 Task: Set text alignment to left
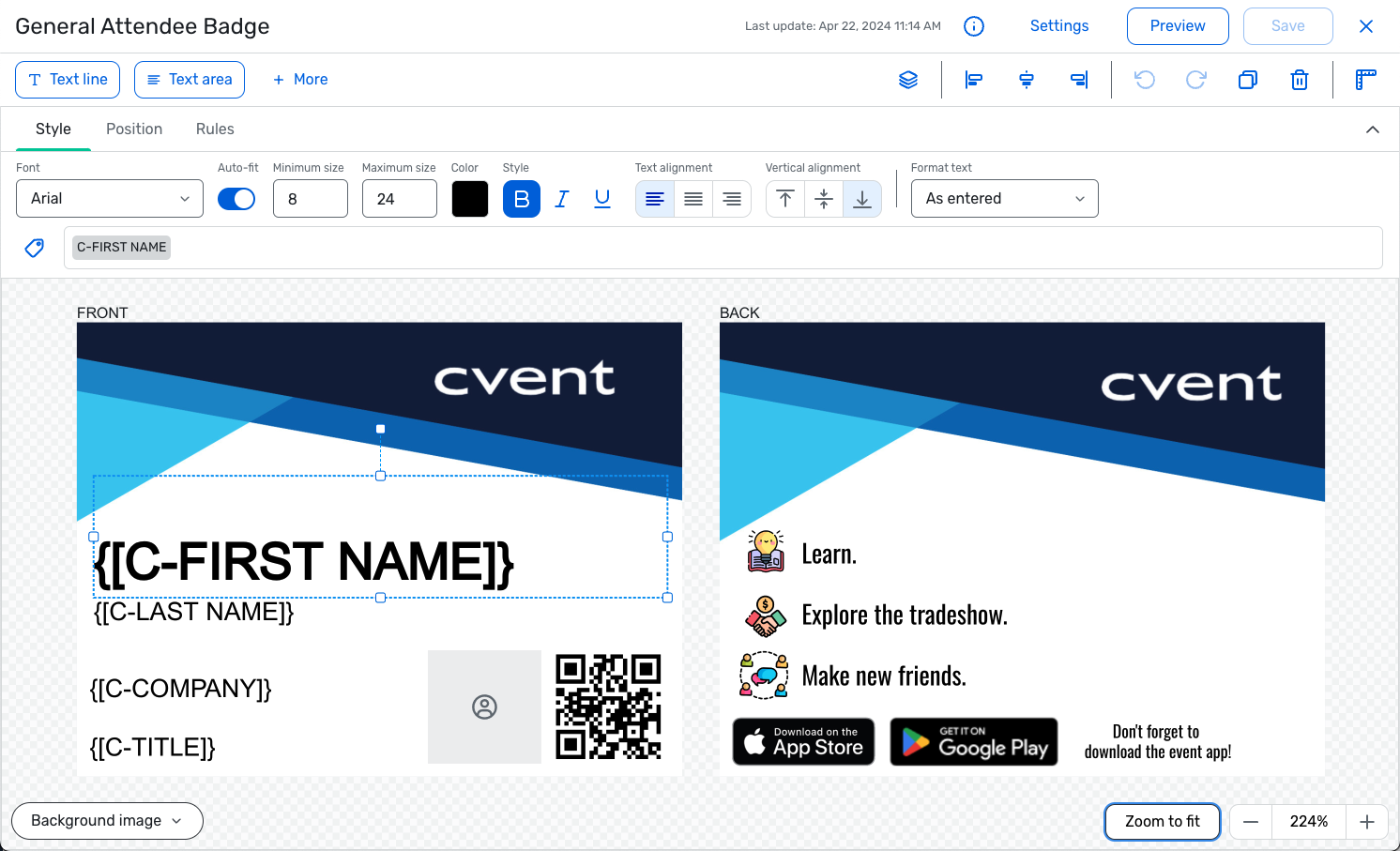(655, 199)
